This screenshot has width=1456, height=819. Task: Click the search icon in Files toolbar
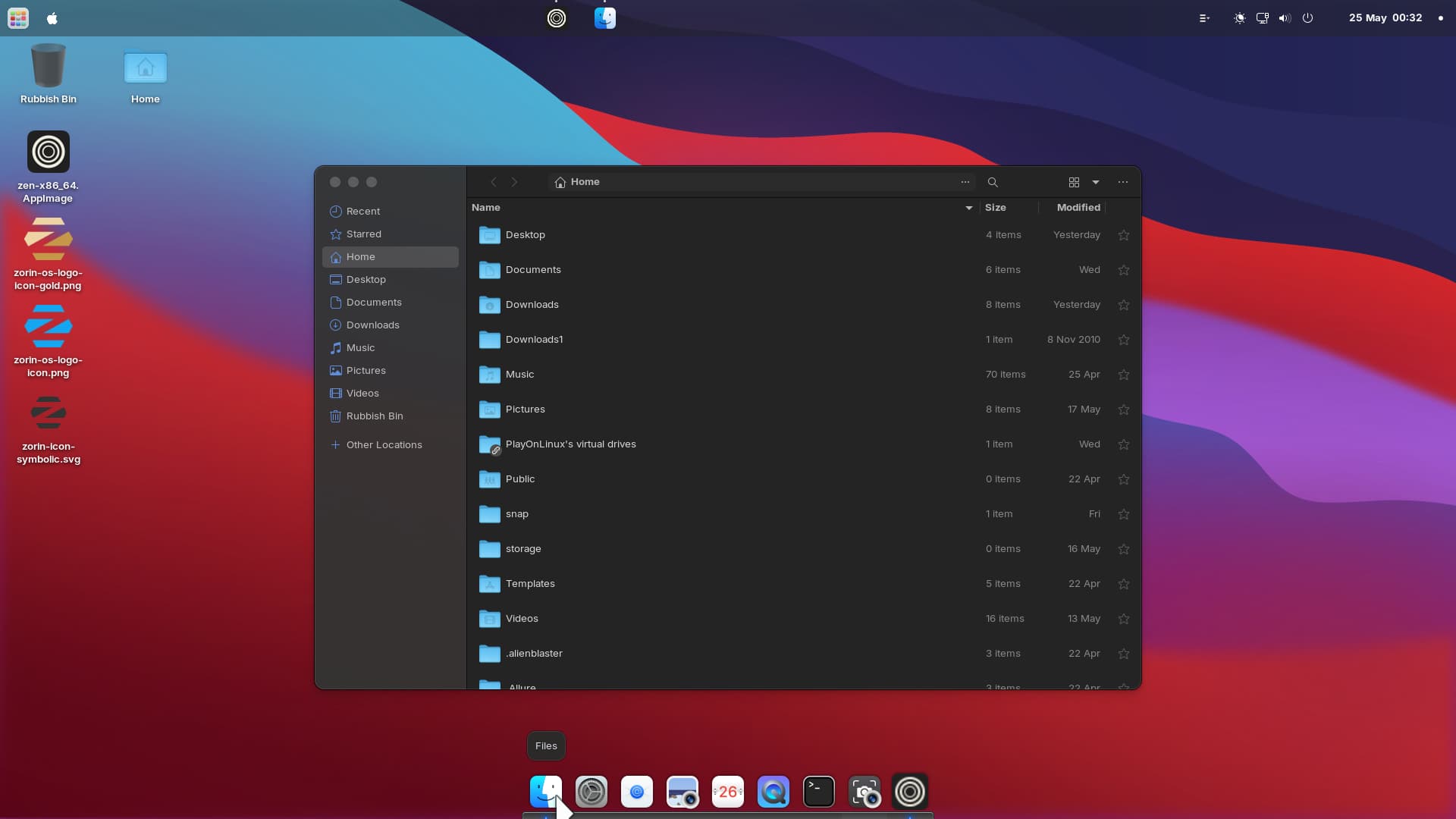993,182
